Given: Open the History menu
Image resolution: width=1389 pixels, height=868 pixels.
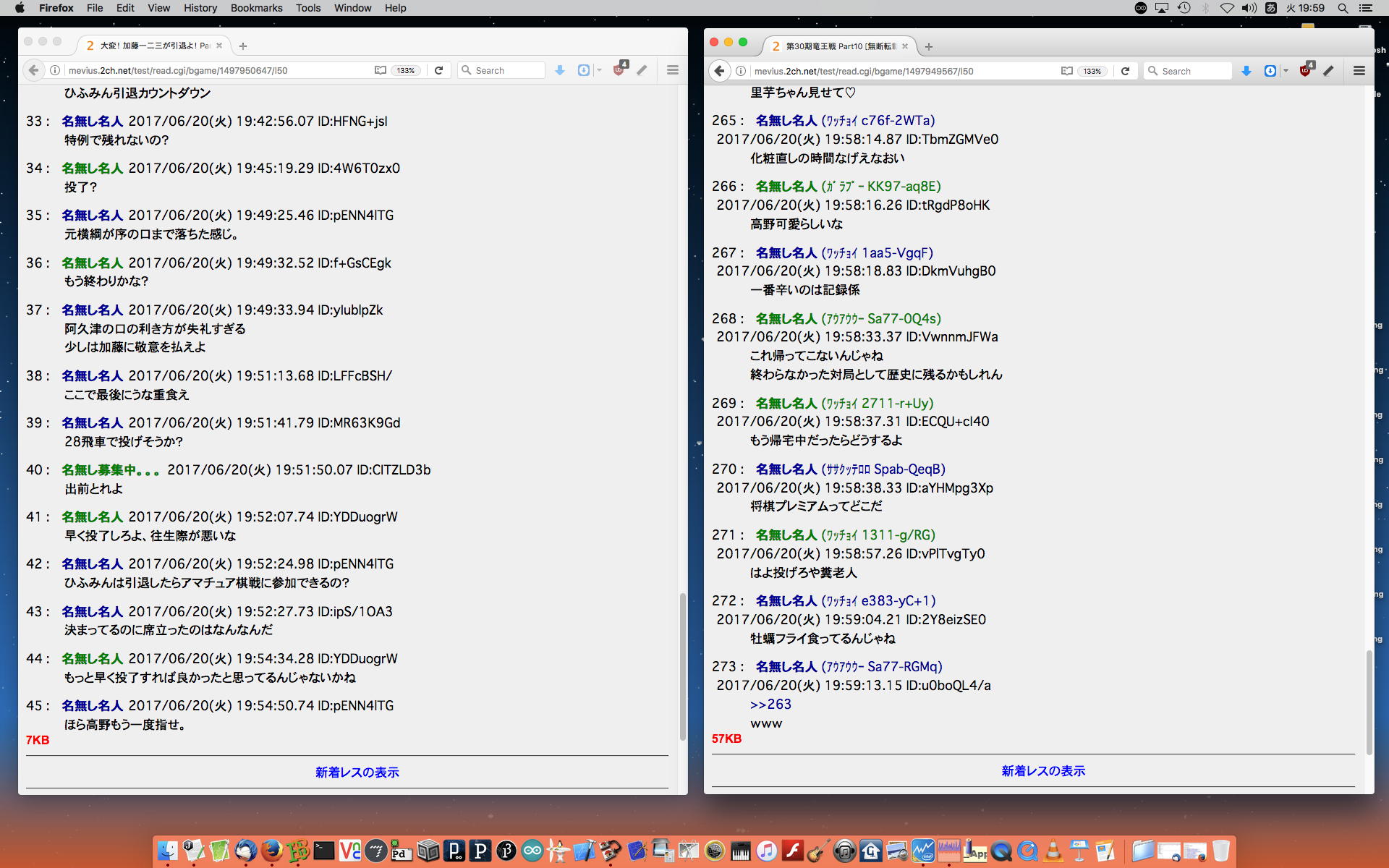Looking at the screenshot, I should [x=200, y=8].
